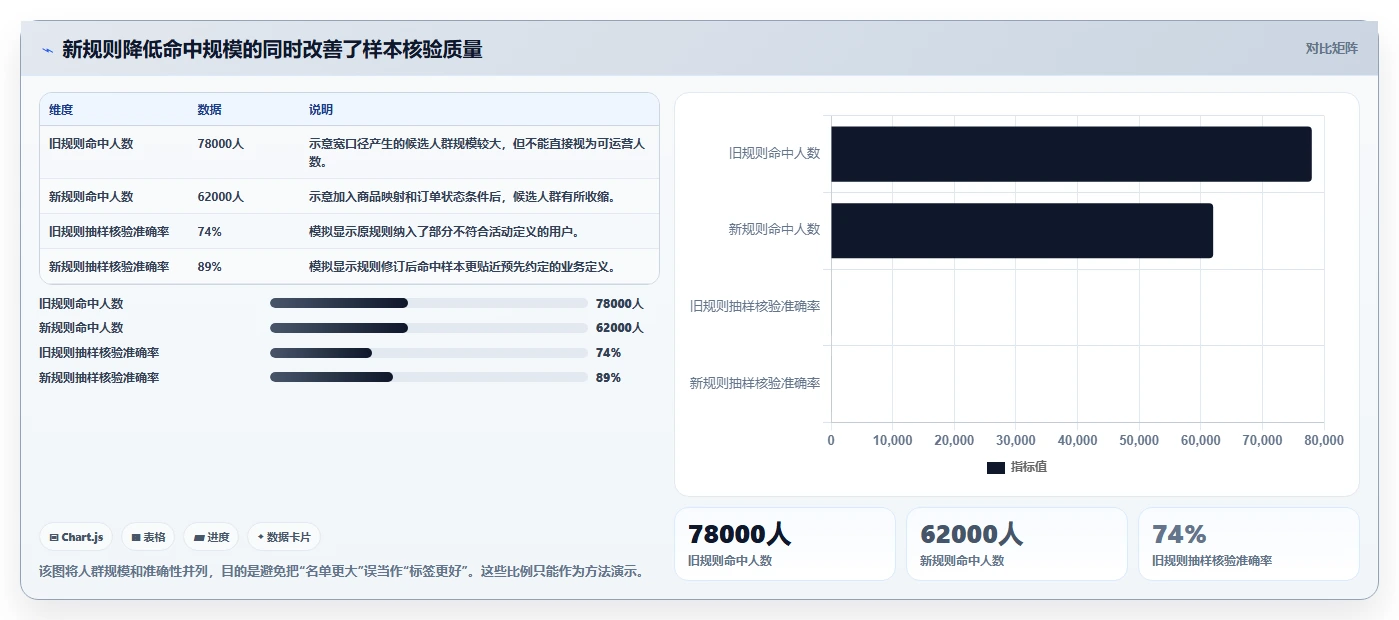Image resolution: width=1399 pixels, height=620 pixels.
Task: Open the 78000人 data card
Action: pos(785,544)
